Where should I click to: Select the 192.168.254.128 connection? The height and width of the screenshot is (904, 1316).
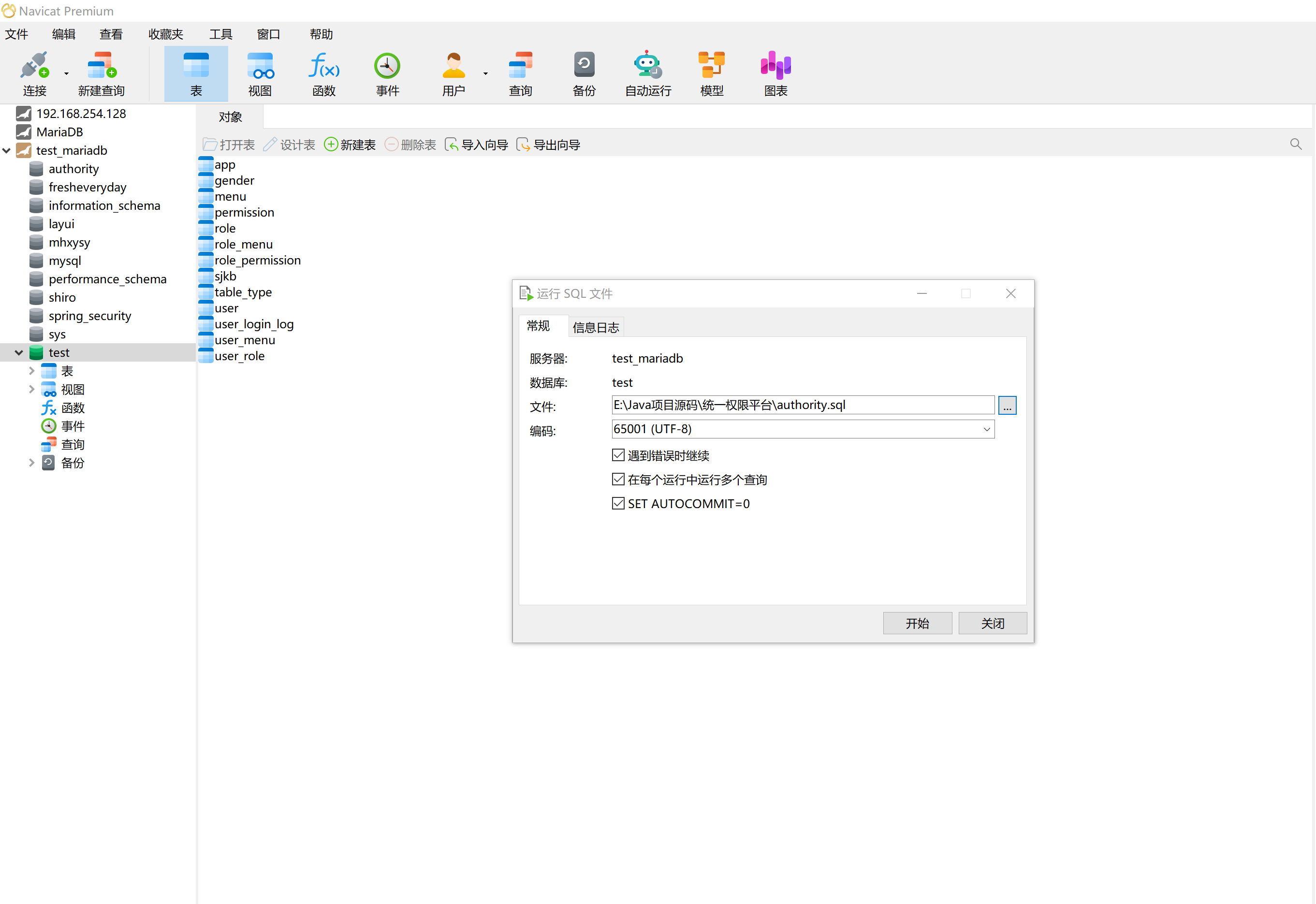tap(81, 114)
